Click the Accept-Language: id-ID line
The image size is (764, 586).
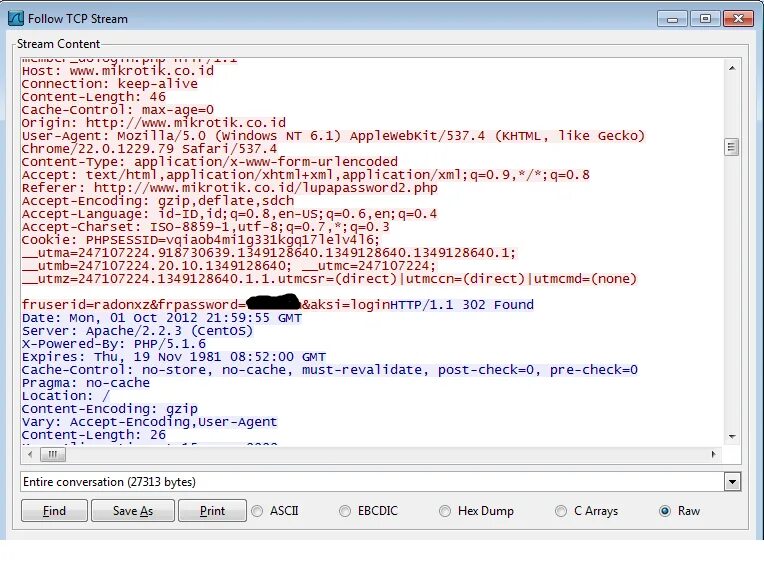(x=229, y=214)
